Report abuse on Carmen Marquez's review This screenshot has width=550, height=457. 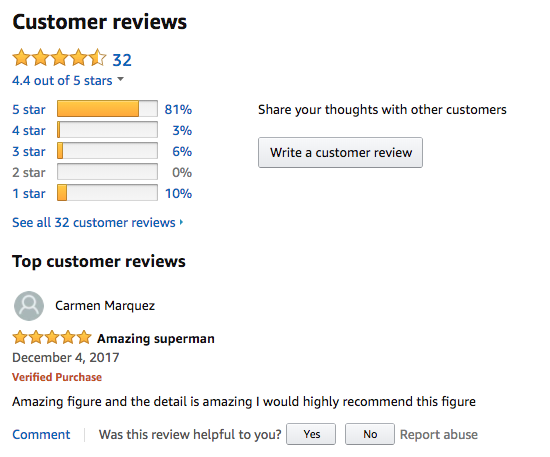439,435
